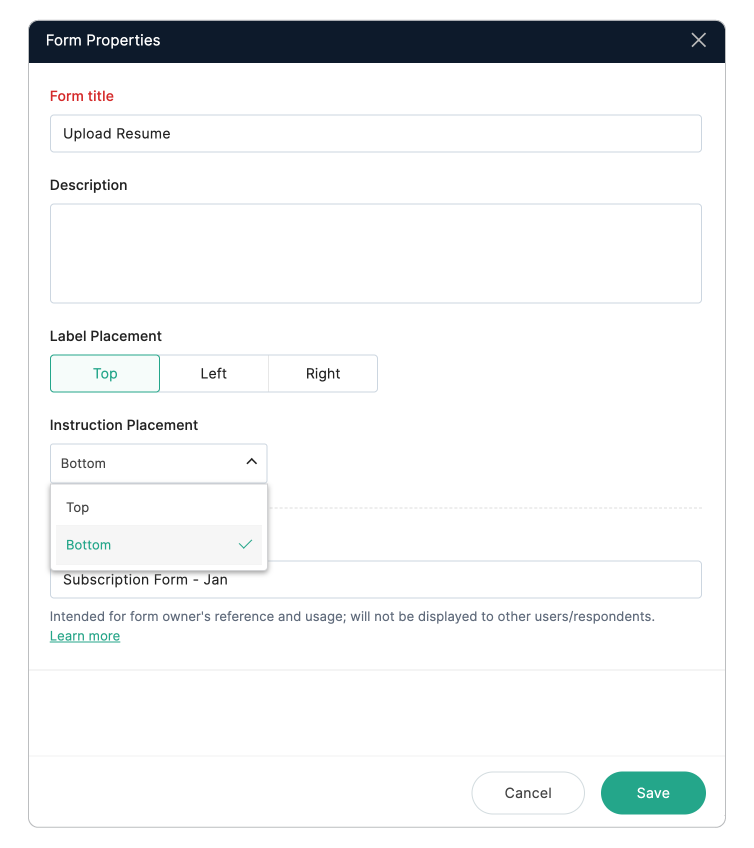Image resolution: width=754 pixels, height=848 pixels.
Task: Open the Learn more link
Action: click(x=84, y=635)
